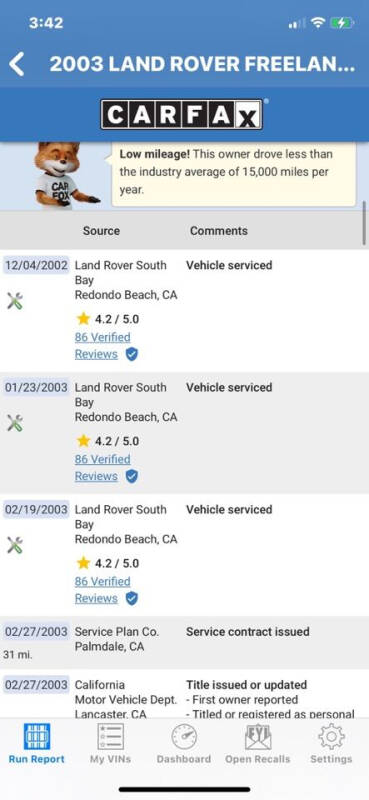Viewport: 369px width, 800px height.
Task: Open 86 Verified Reviews link for 01/23/2003
Action: pos(103,467)
